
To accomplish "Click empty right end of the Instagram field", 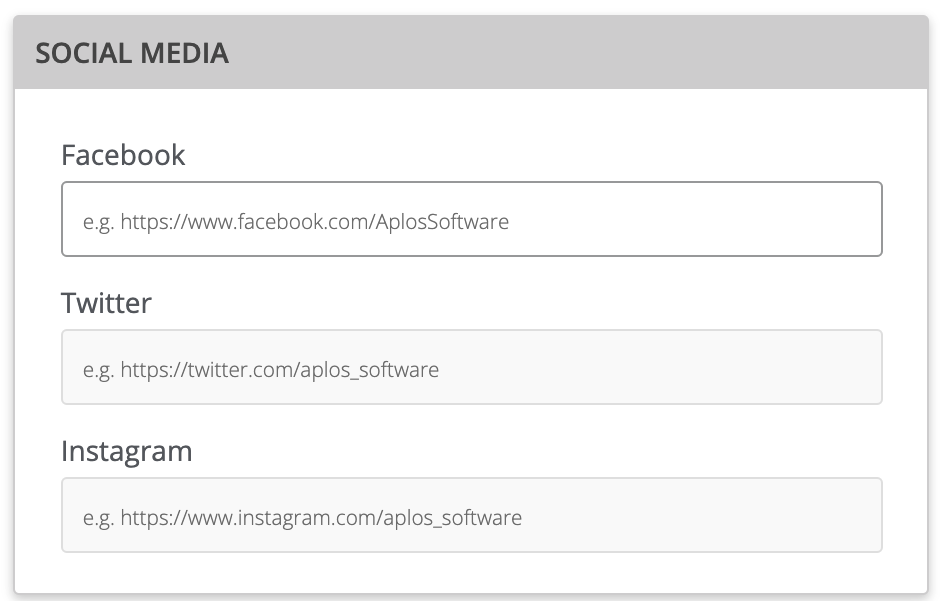I will [783, 515].
